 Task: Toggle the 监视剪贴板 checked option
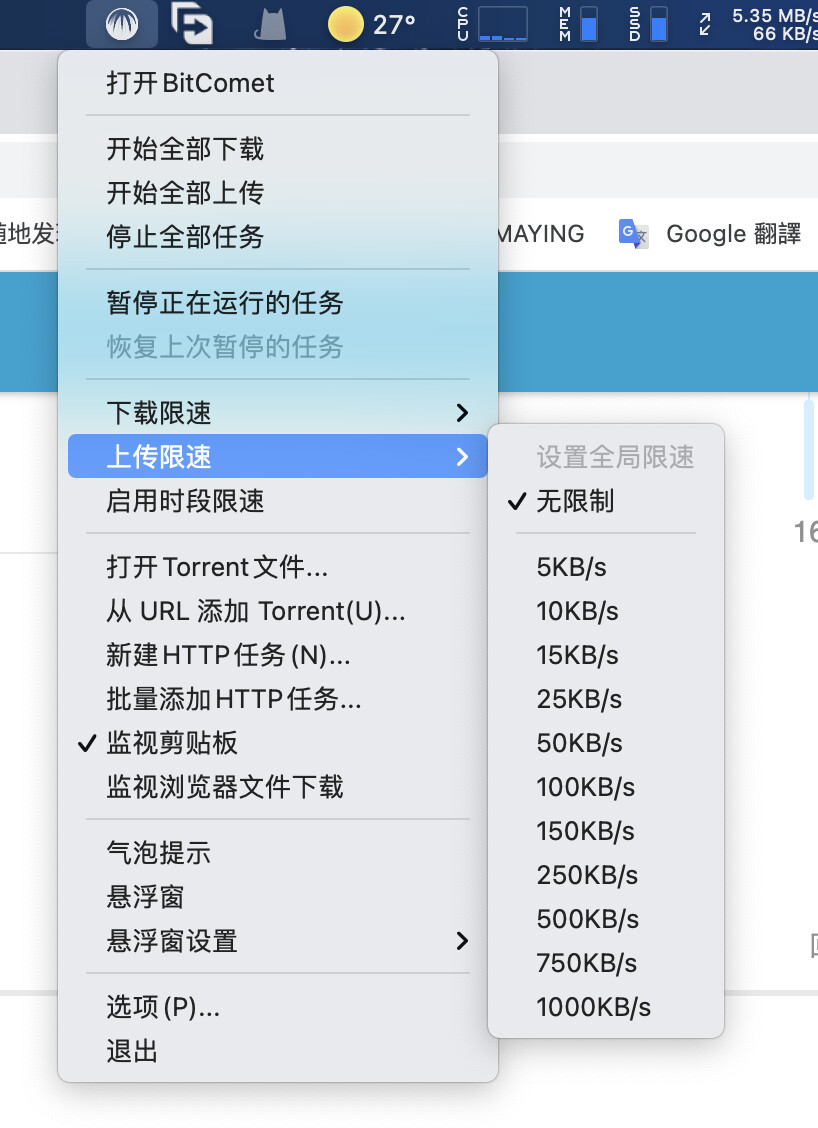[x=278, y=743]
